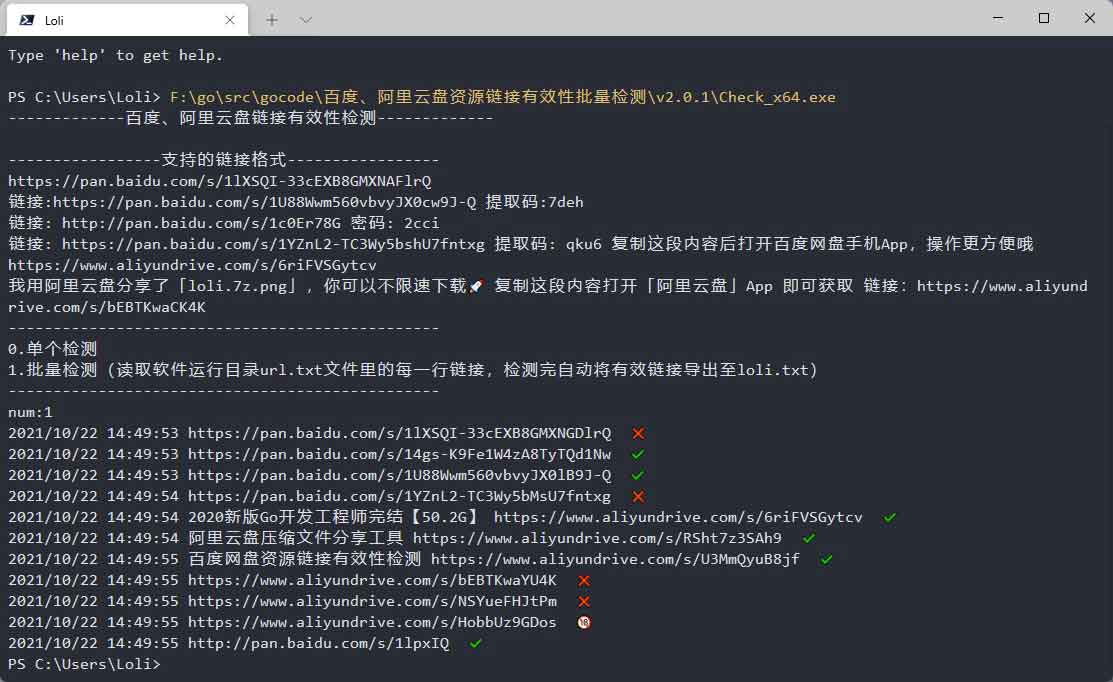Click green check after 14gs-K9Fe1W4zA8TyTQd1Nw link

(638, 454)
